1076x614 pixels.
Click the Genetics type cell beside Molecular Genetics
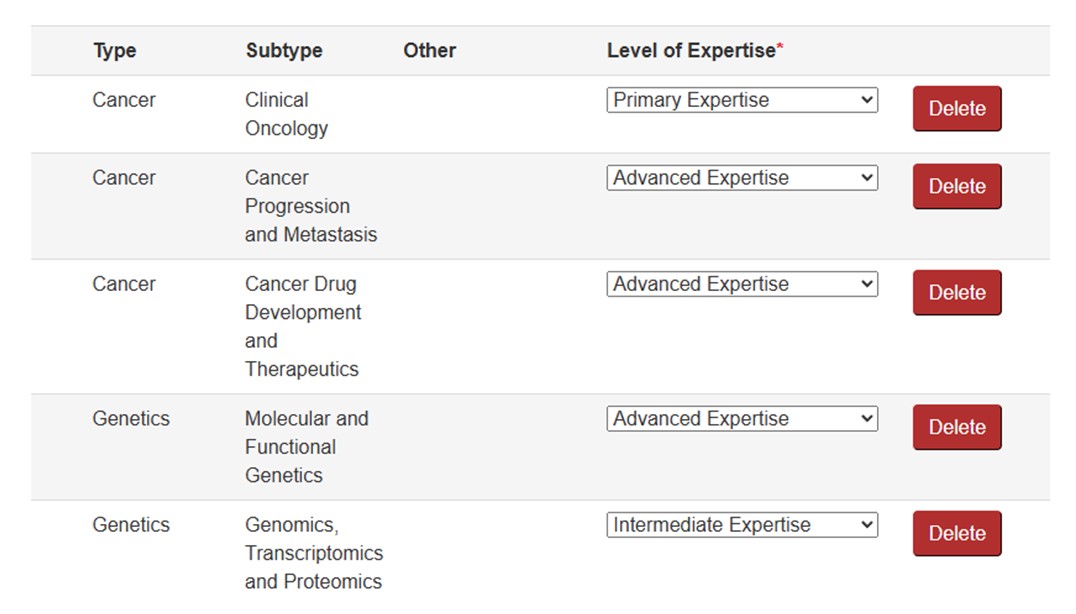[131, 419]
